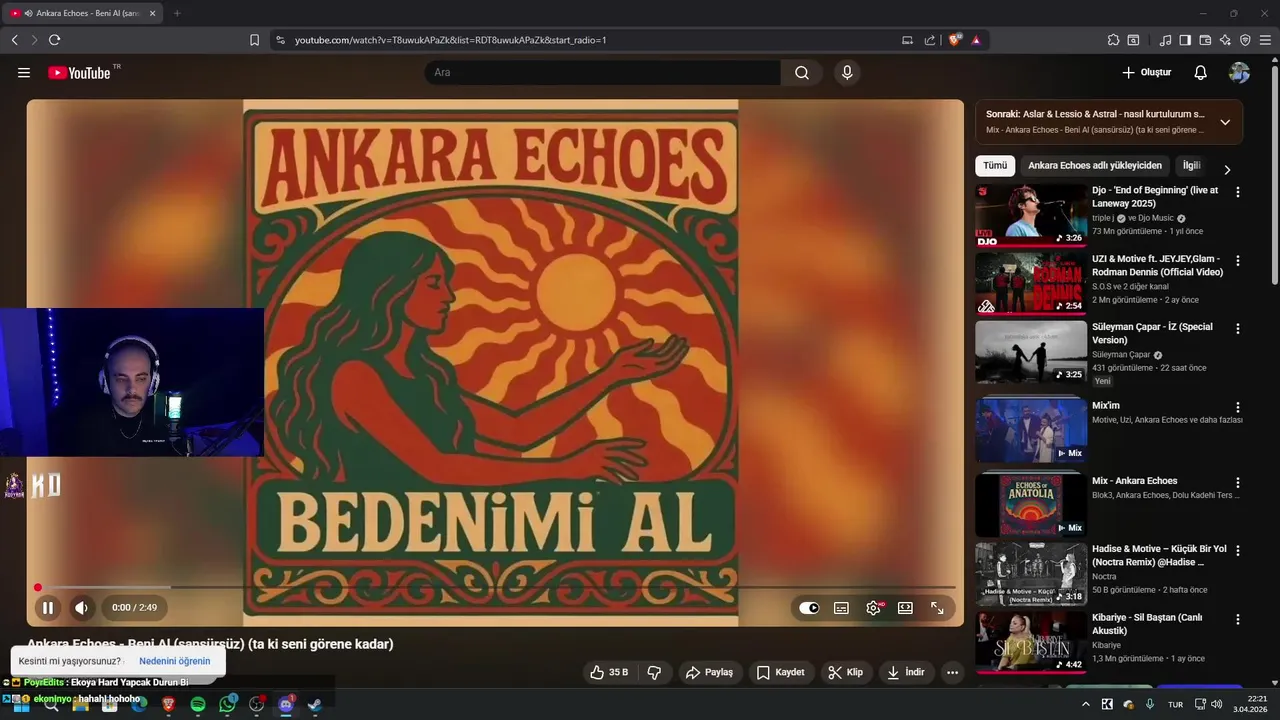Open options for Mix - Ankara Echoes
Viewport: 1280px width, 720px height.
pyautogui.click(x=1238, y=483)
